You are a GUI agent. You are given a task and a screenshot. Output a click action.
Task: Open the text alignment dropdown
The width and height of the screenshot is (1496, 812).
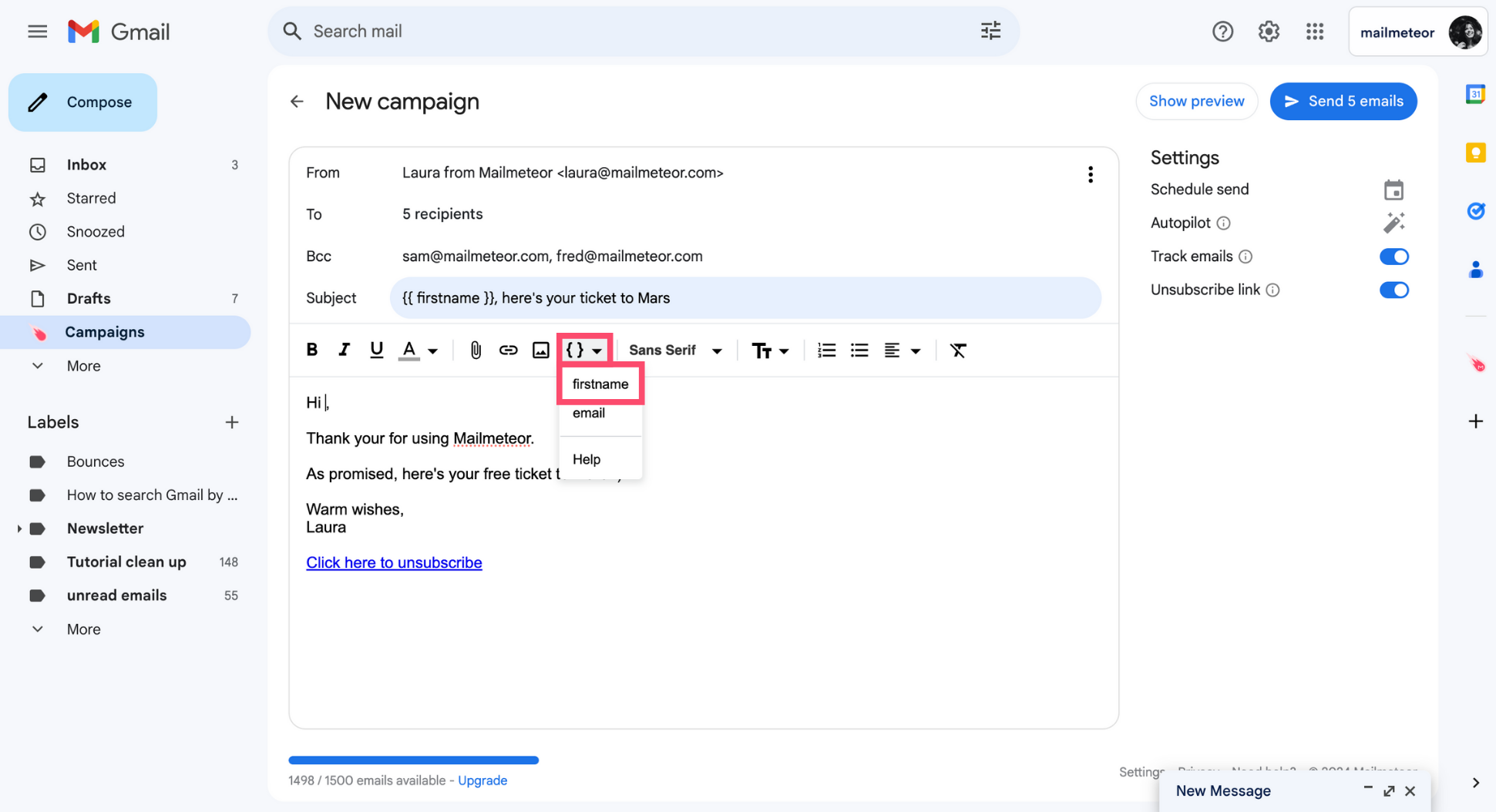(x=902, y=351)
